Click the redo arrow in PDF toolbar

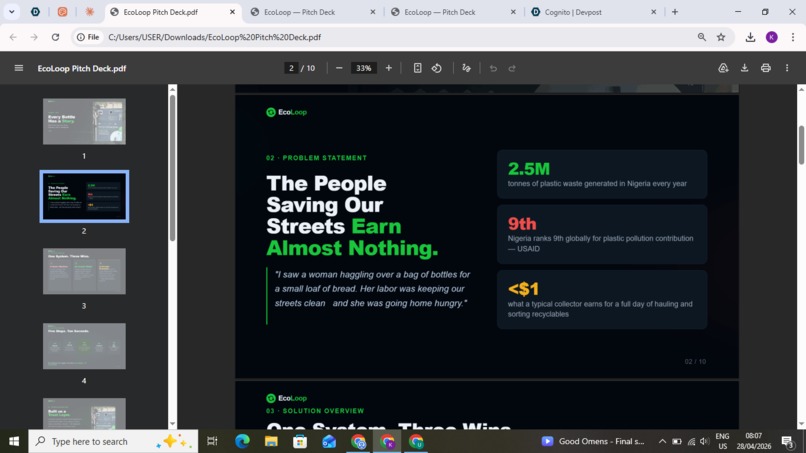click(512, 68)
